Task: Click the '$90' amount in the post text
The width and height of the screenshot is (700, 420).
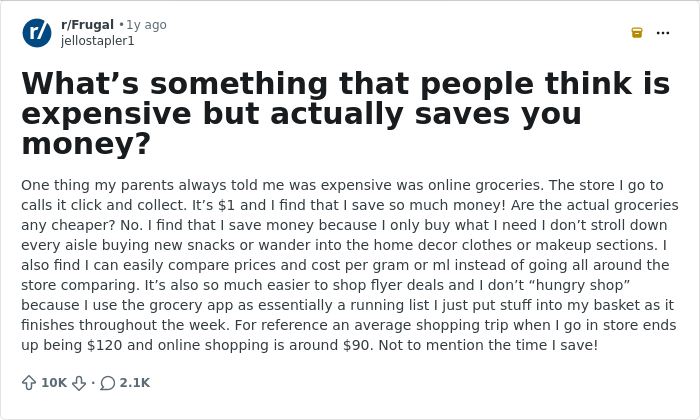Action: 357,345
